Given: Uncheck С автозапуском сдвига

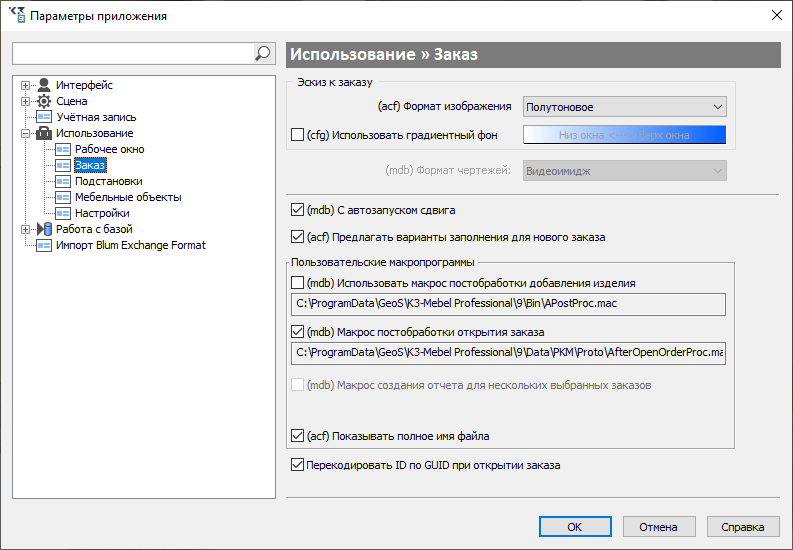Looking at the screenshot, I should coord(297,209).
